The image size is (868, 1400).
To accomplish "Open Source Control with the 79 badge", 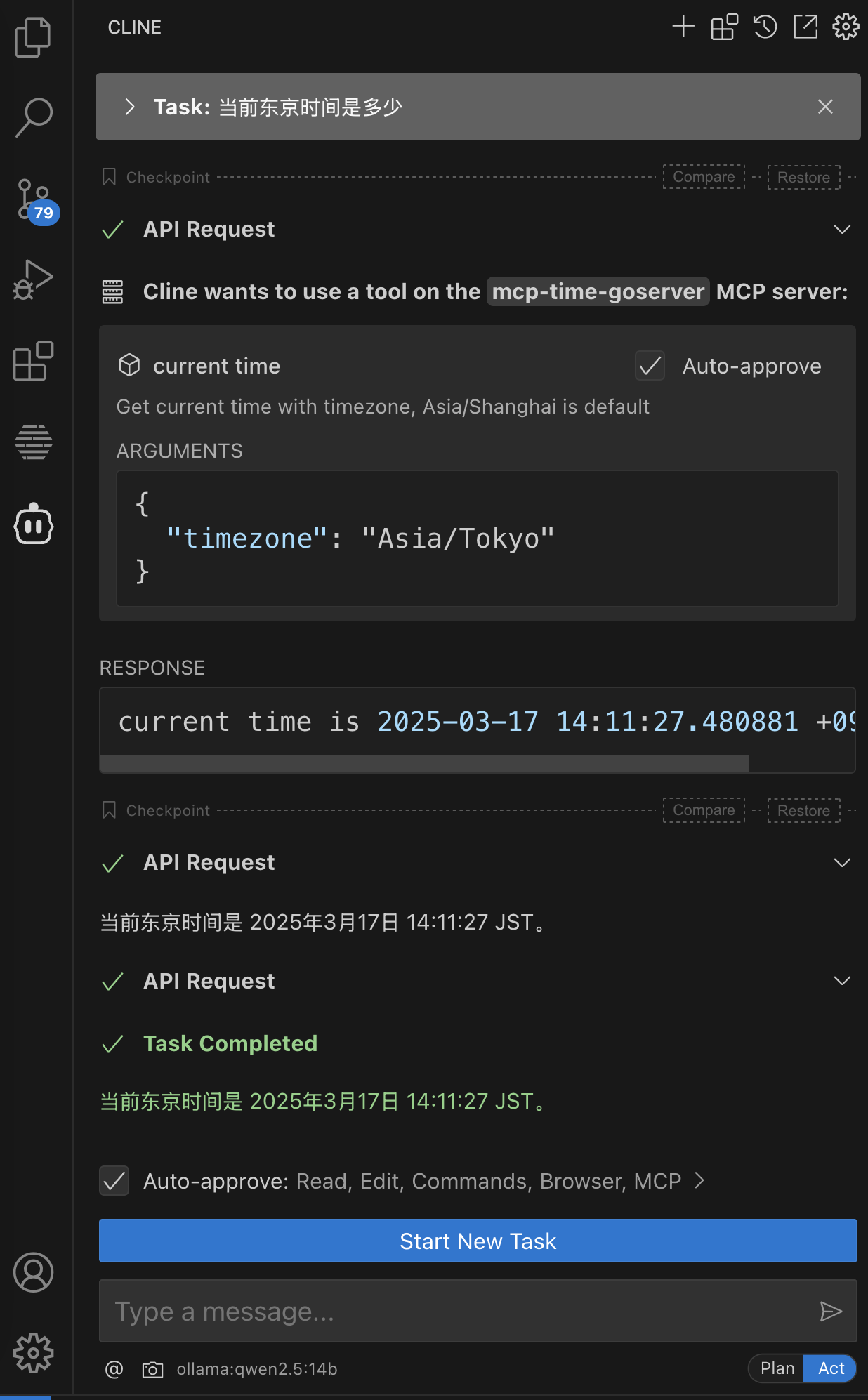I will click(x=35, y=201).
